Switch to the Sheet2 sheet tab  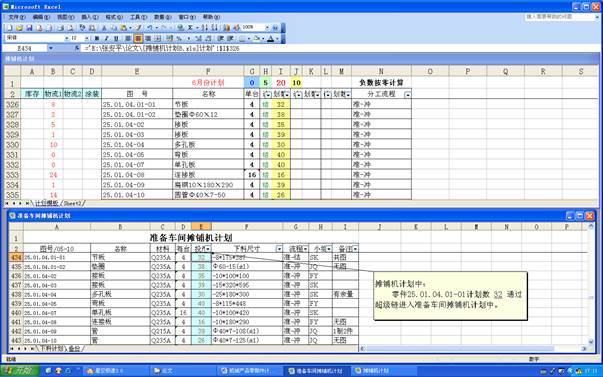[x=73, y=203]
